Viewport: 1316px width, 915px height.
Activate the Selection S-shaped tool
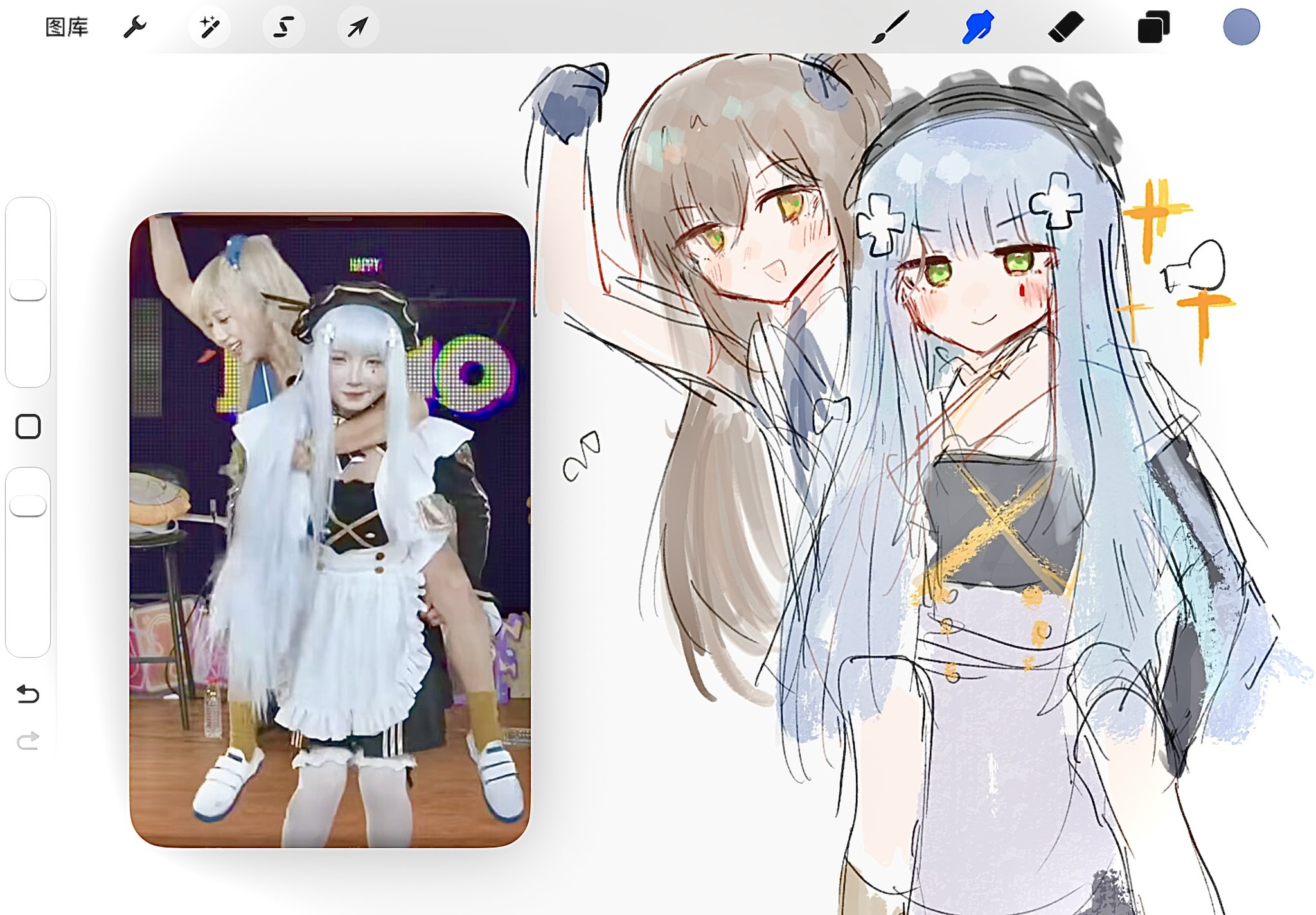(283, 27)
